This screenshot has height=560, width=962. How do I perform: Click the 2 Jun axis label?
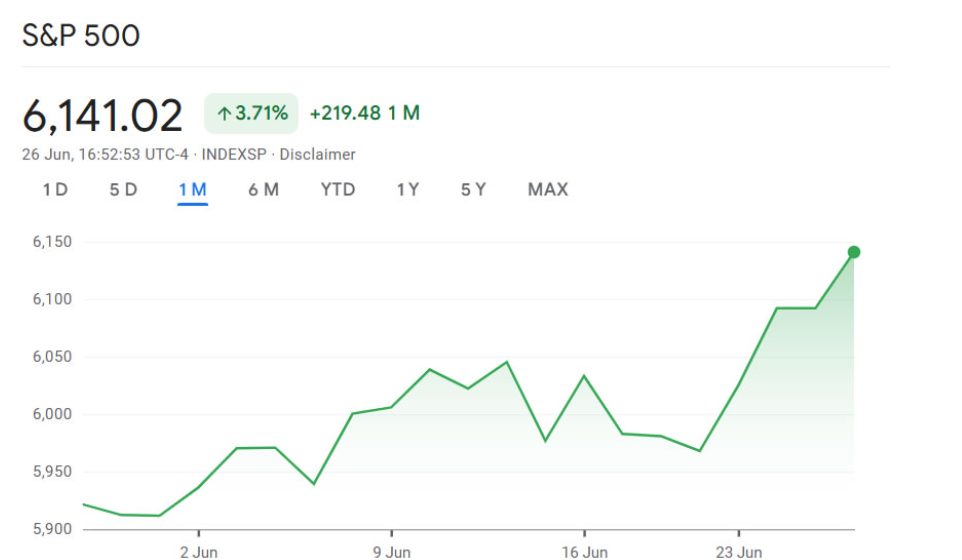pyautogui.click(x=199, y=552)
